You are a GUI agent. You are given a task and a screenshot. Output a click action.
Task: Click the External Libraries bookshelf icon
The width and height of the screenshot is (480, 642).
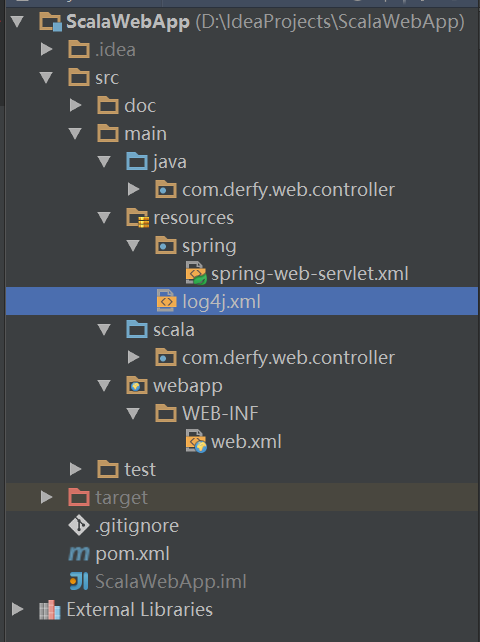(50, 610)
